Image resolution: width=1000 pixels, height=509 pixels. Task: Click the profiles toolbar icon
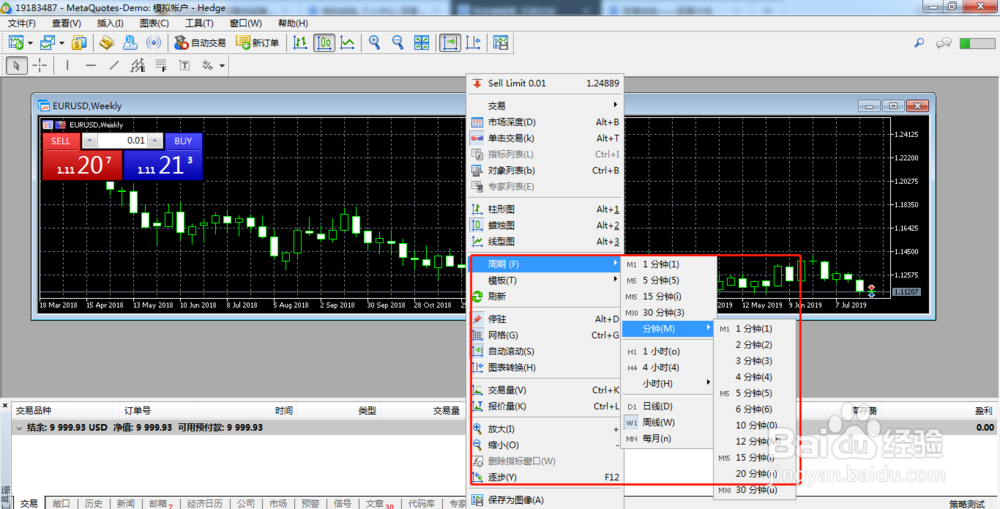(x=47, y=43)
